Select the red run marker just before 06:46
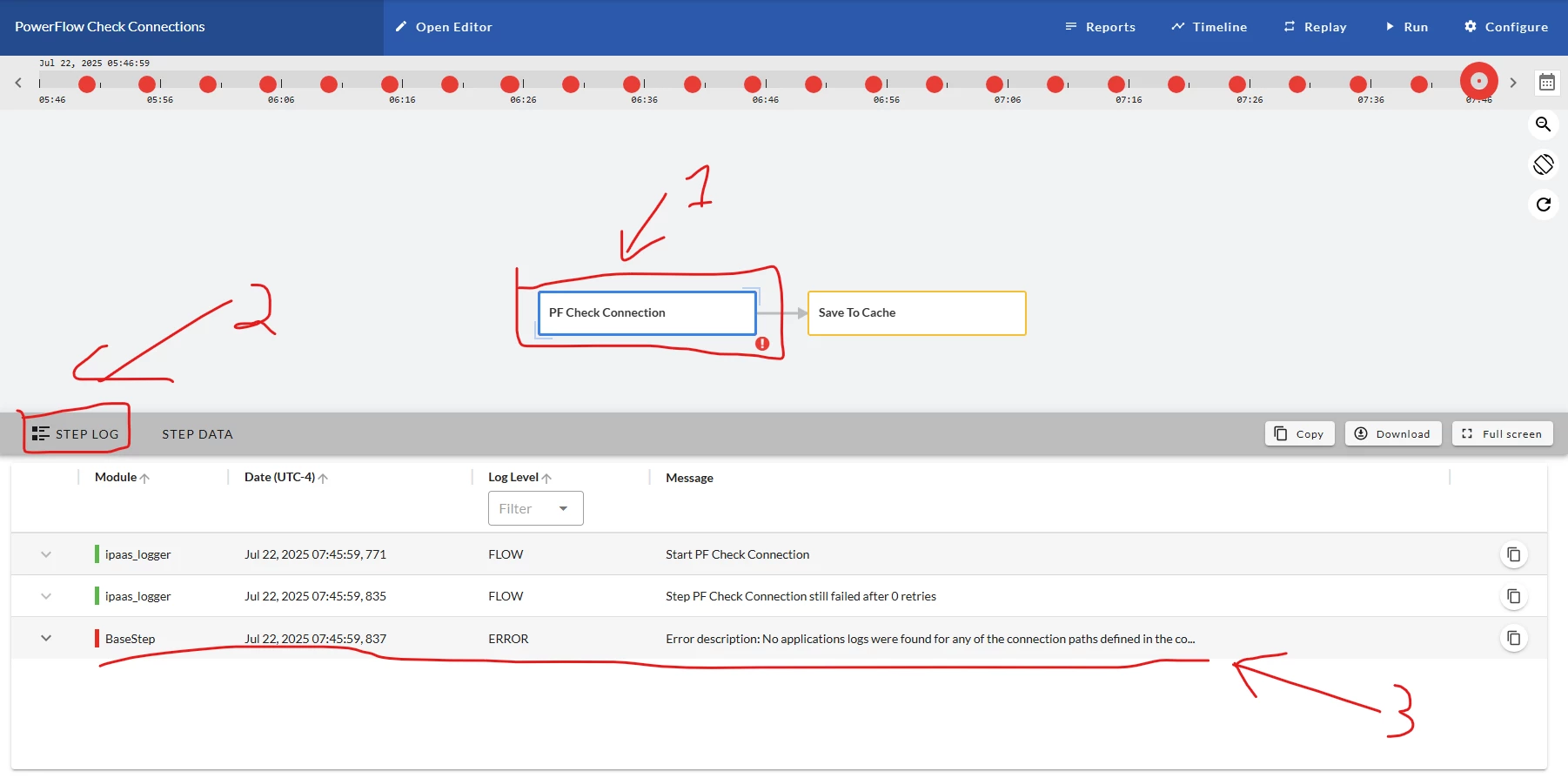Image resolution: width=1568 pixels, height=778 pixels. [x=753, y=84]
